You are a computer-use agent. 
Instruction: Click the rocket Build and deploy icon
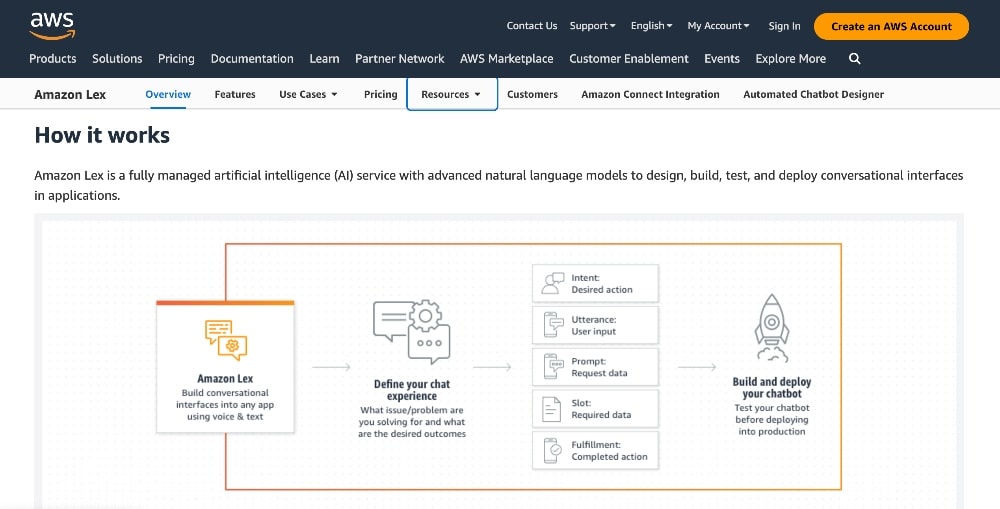(772, 328)
